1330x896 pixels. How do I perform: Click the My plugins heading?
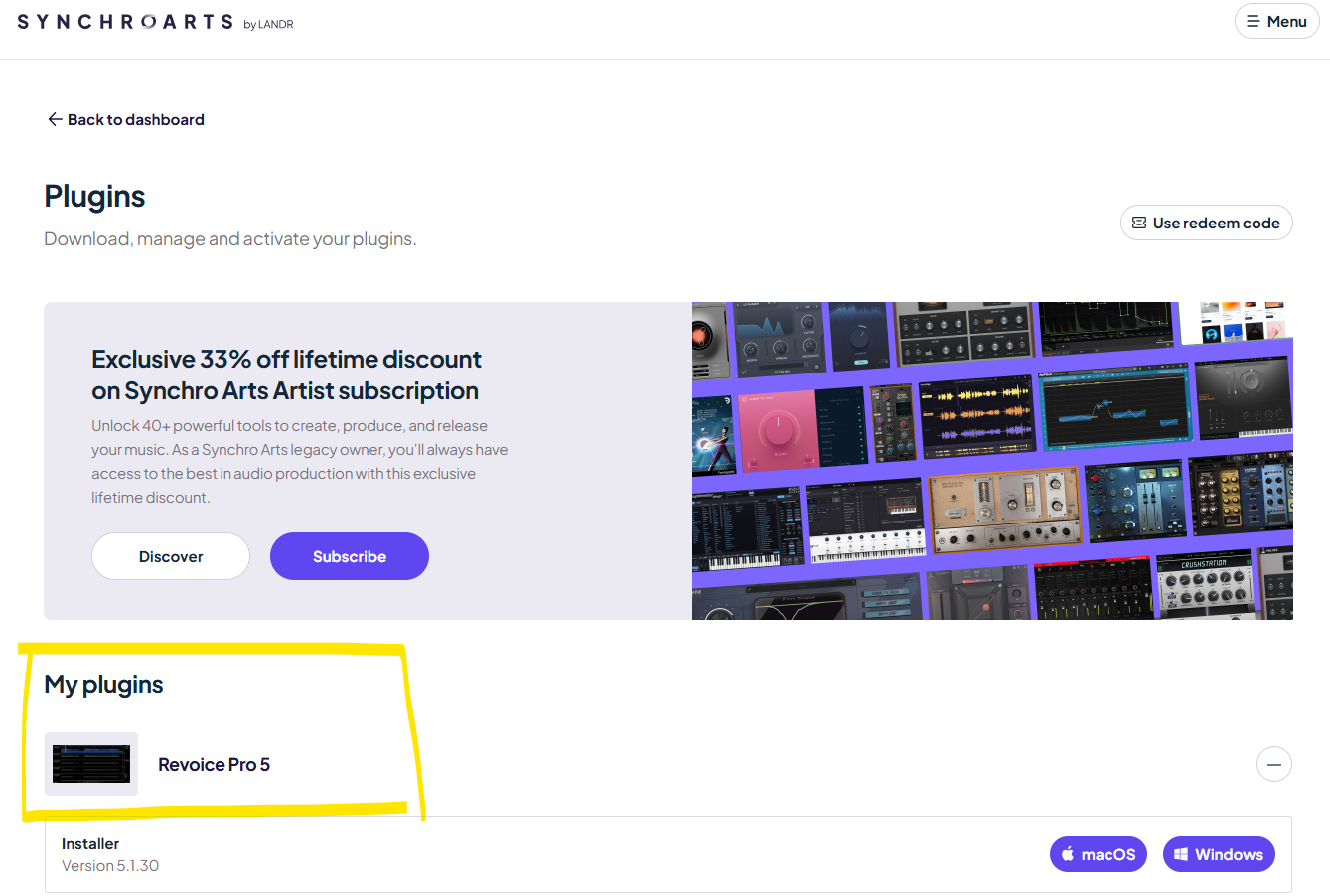coord(103,684)
